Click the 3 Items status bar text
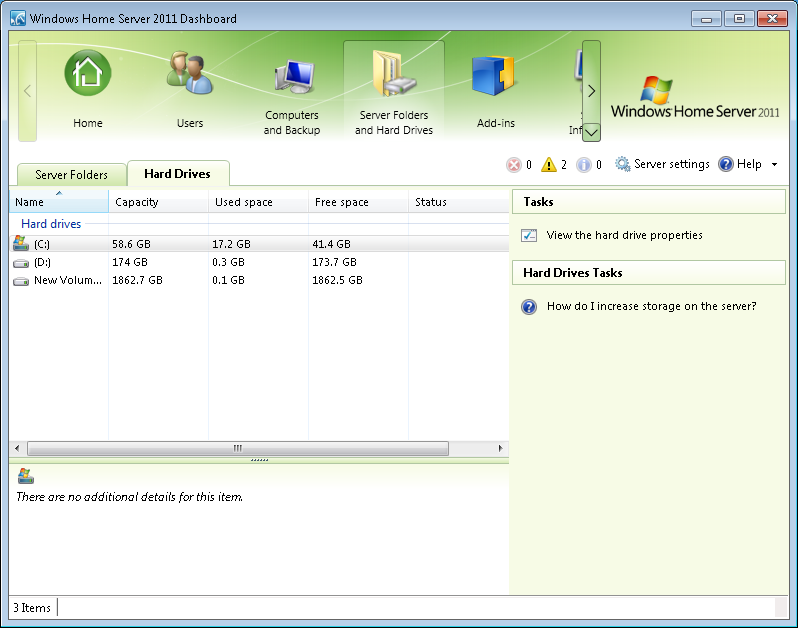 point(32,608)
